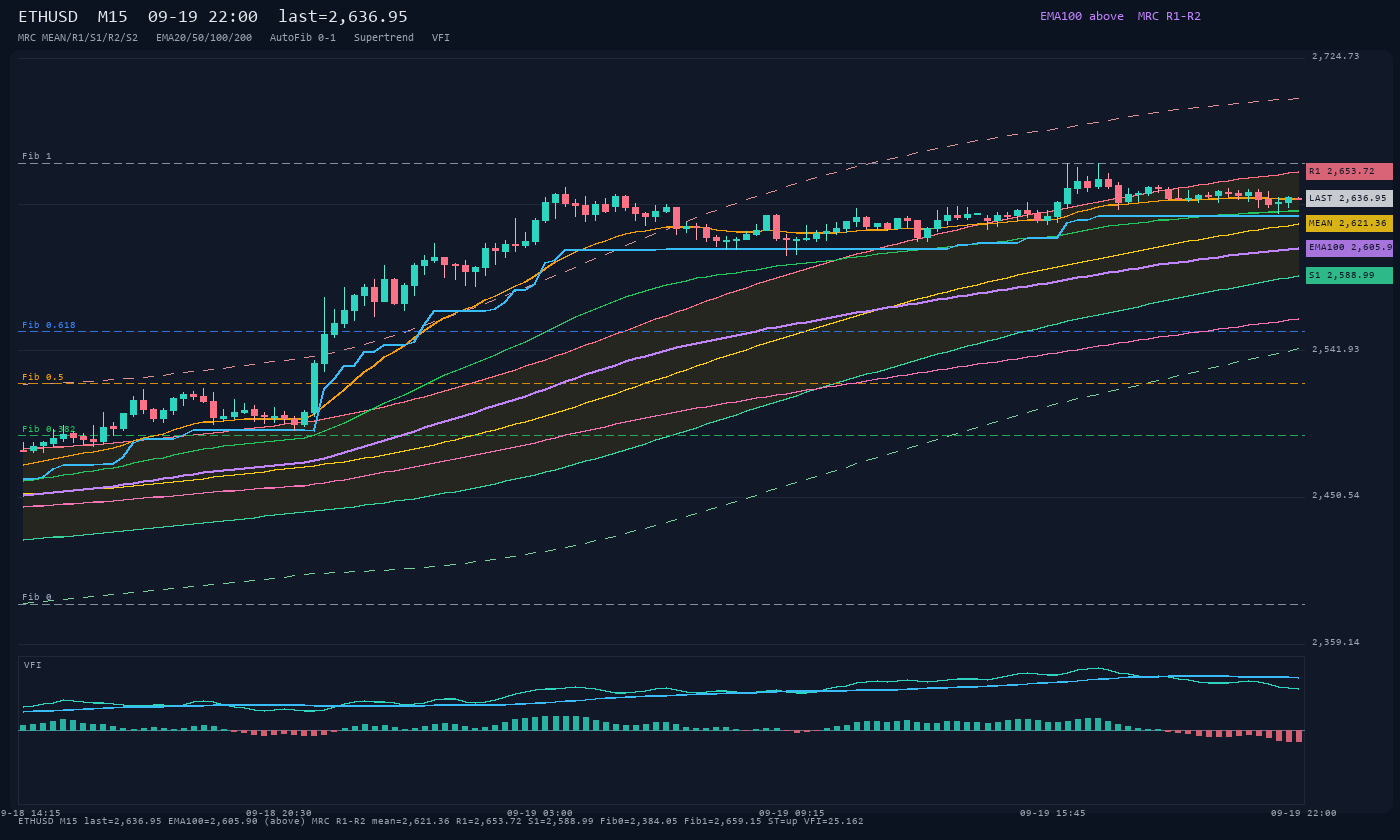This screenshot has height=840, width=1400.
Task: Click the last=2,636.95 header value
Action: (343, 17)
